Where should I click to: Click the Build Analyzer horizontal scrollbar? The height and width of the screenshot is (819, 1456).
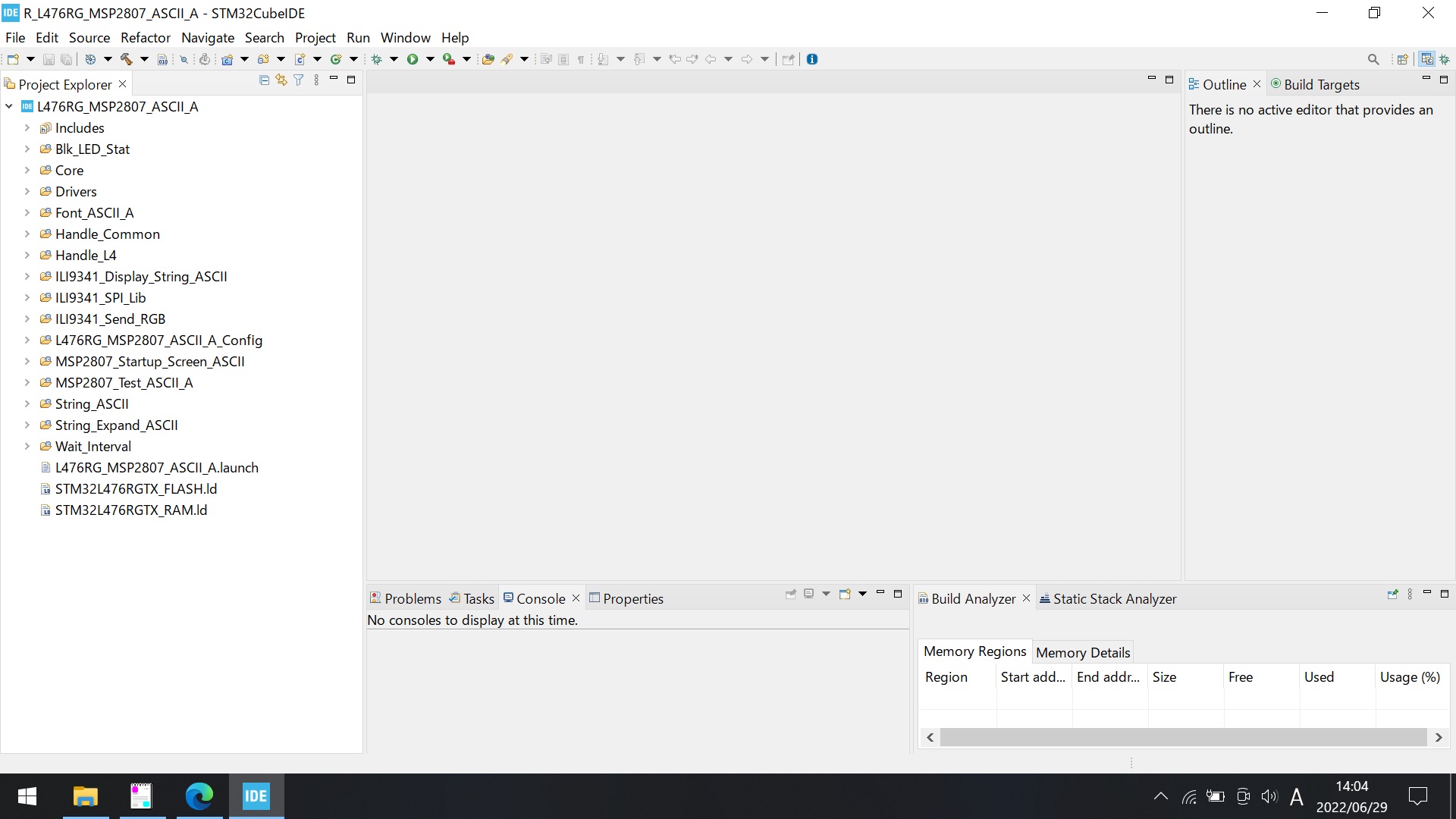(x=1183, y=737)
